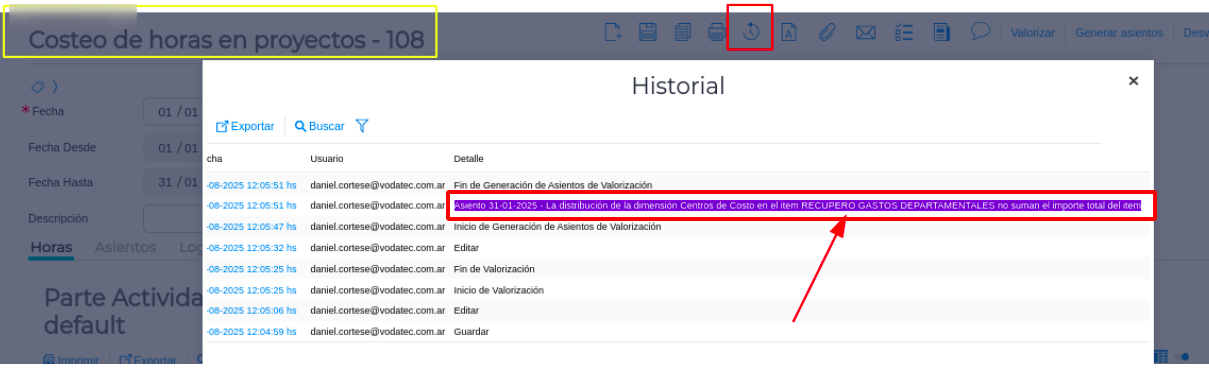Close the Historial dialog
The image size is (1209, 377).
(1133, 81)
